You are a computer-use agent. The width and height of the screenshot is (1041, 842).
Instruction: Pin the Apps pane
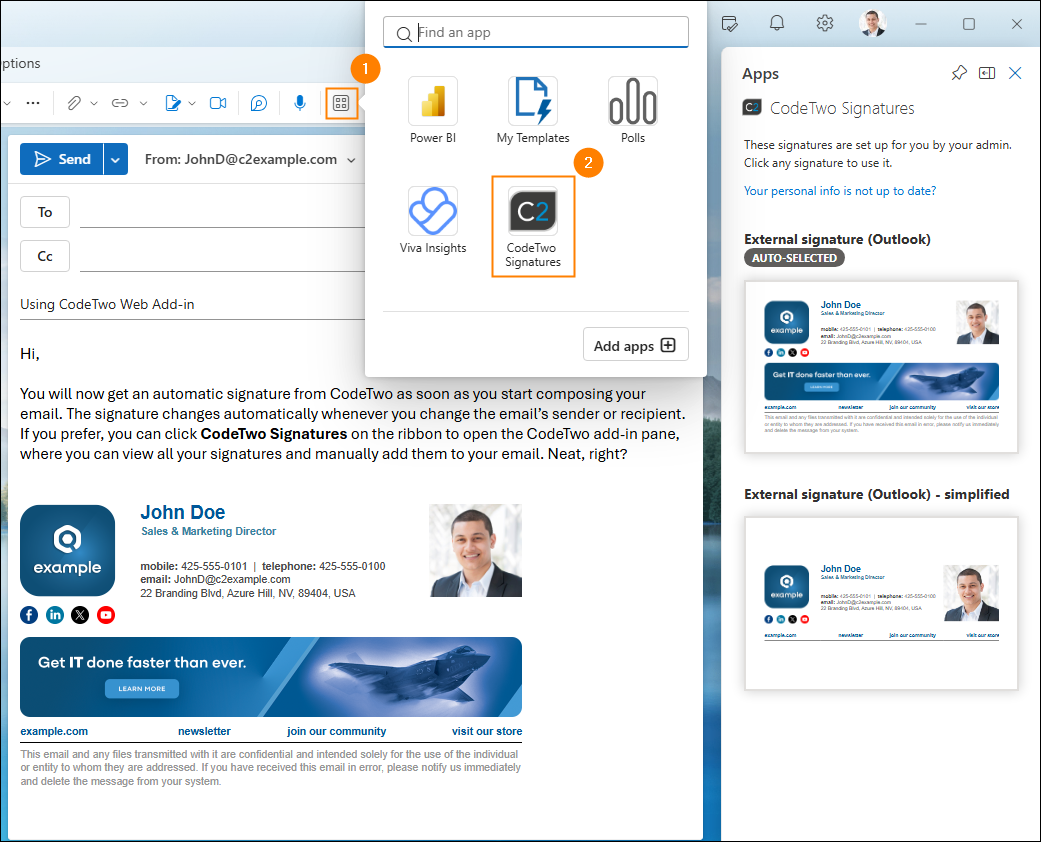[x=959, y=73]
